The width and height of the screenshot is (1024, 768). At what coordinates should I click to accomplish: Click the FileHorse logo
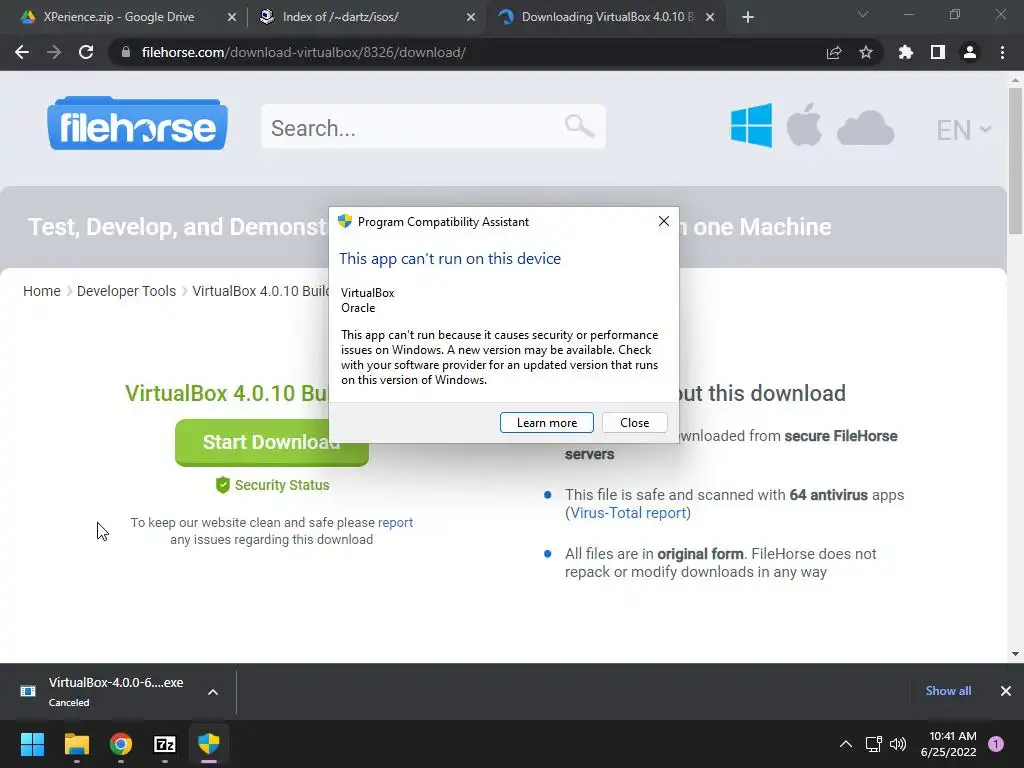point(137,124)
